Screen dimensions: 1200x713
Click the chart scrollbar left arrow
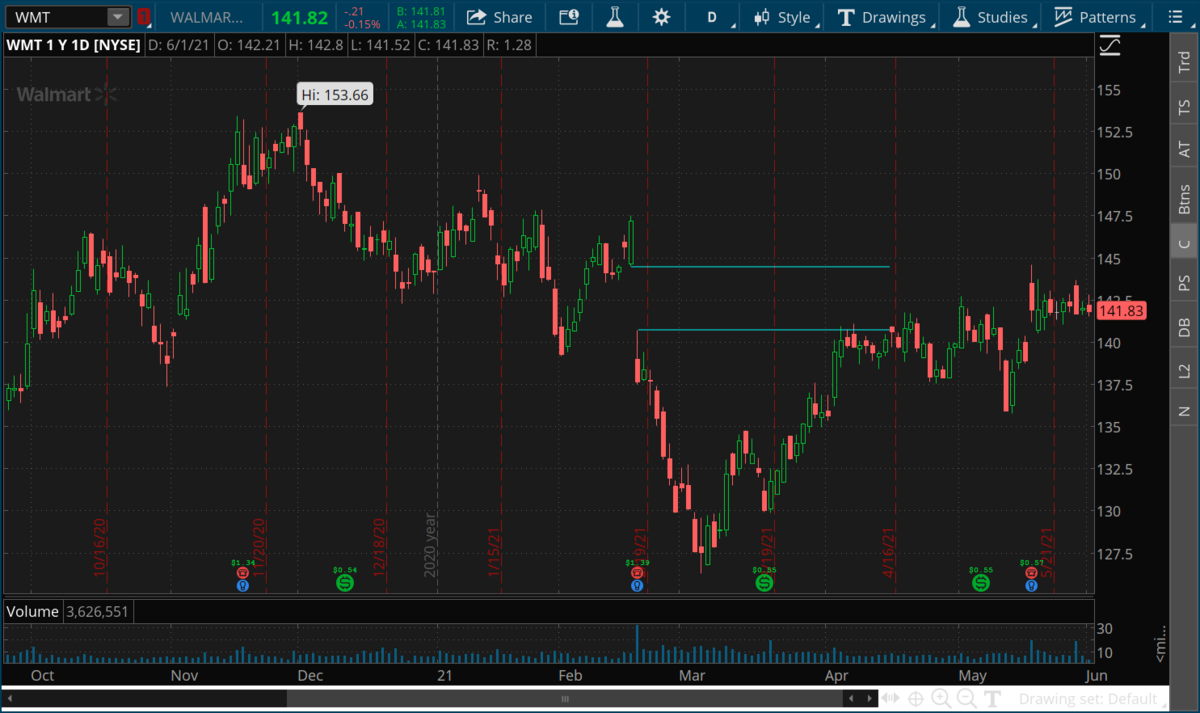9,699
